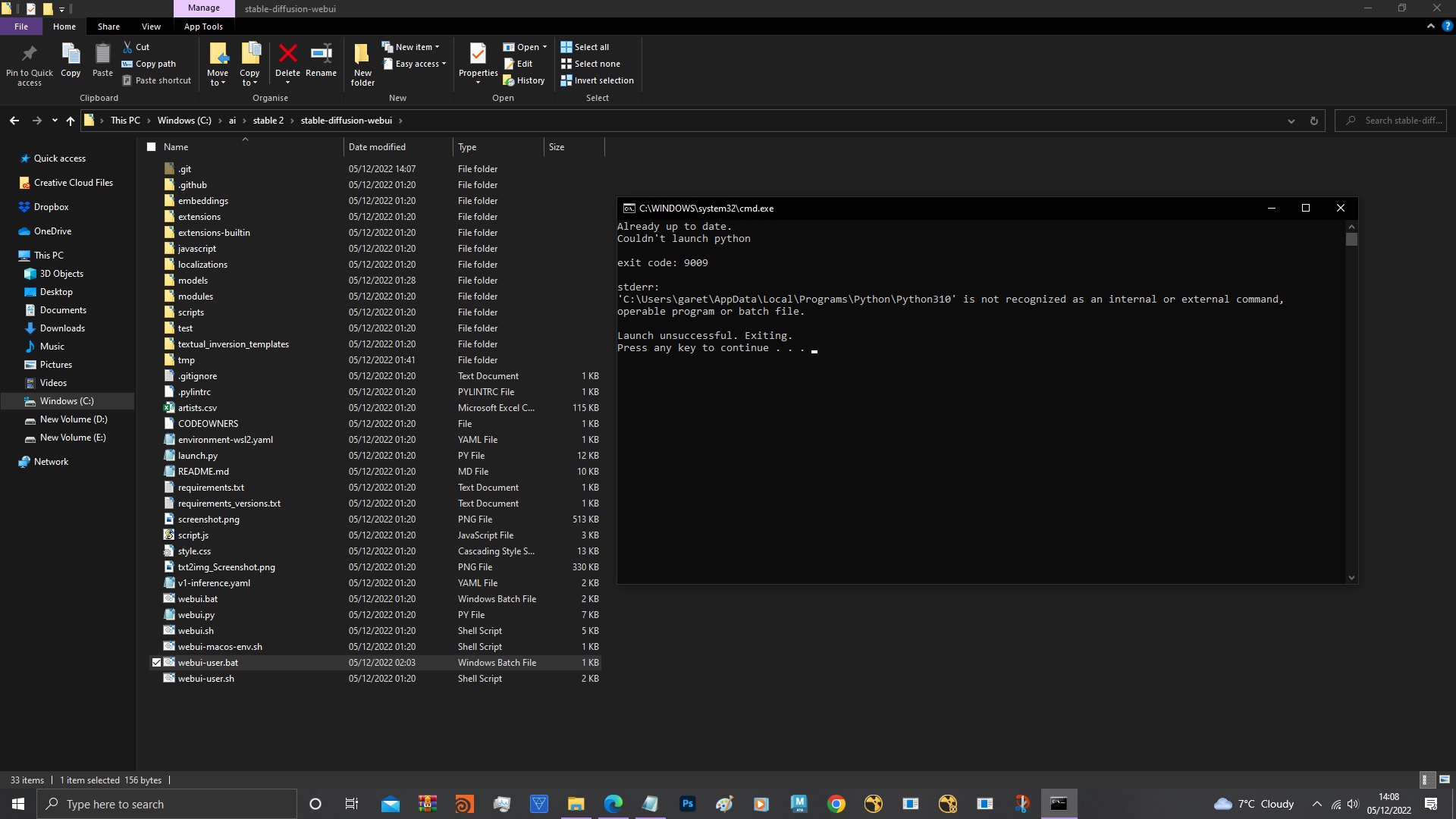1456x819 pixels.
Task: Untick the webui-user.bat checkbox
Action: (x=156, y=662)
